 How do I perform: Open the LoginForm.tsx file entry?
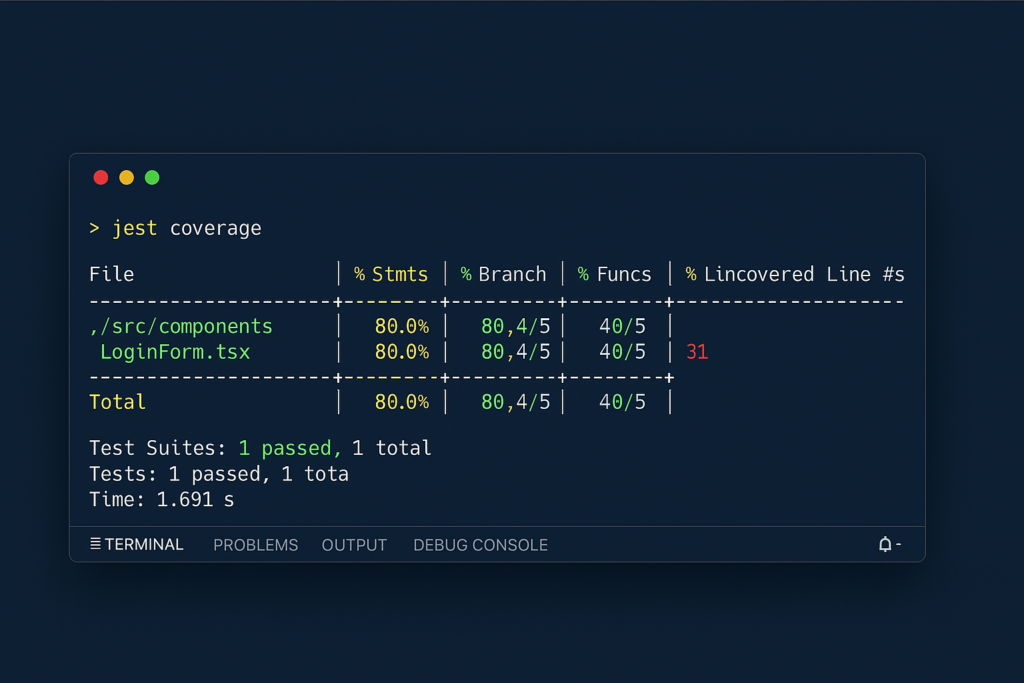pyautogui.click(x=175, y=352)
